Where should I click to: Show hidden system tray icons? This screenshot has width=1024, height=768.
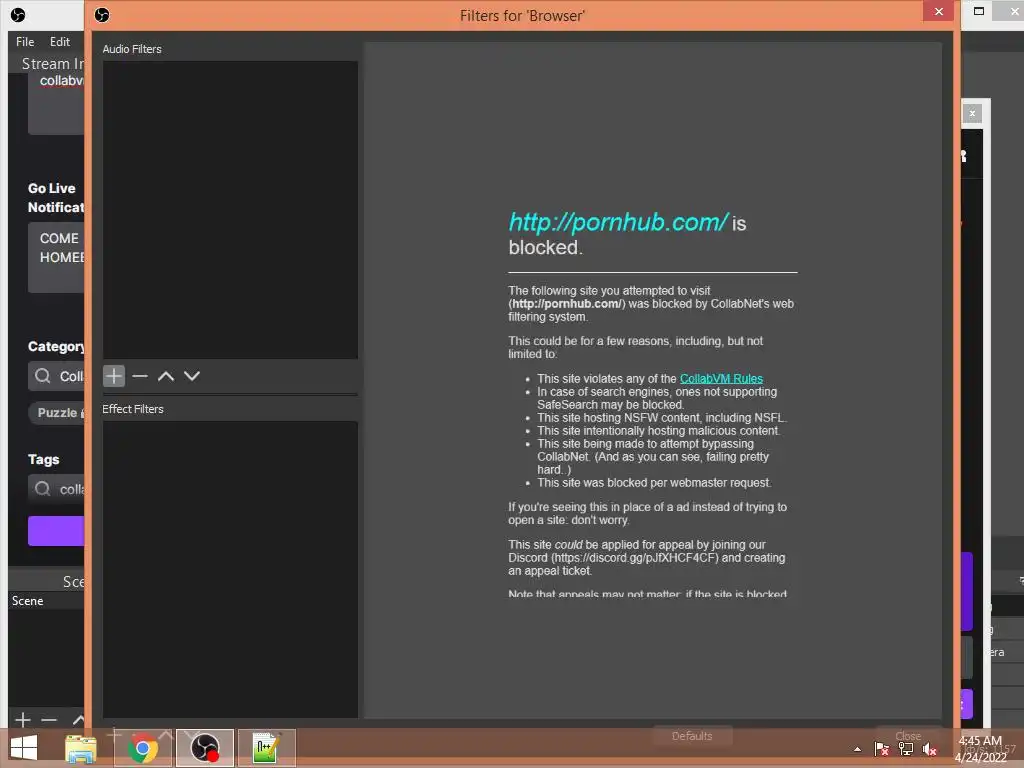[857, 750]
